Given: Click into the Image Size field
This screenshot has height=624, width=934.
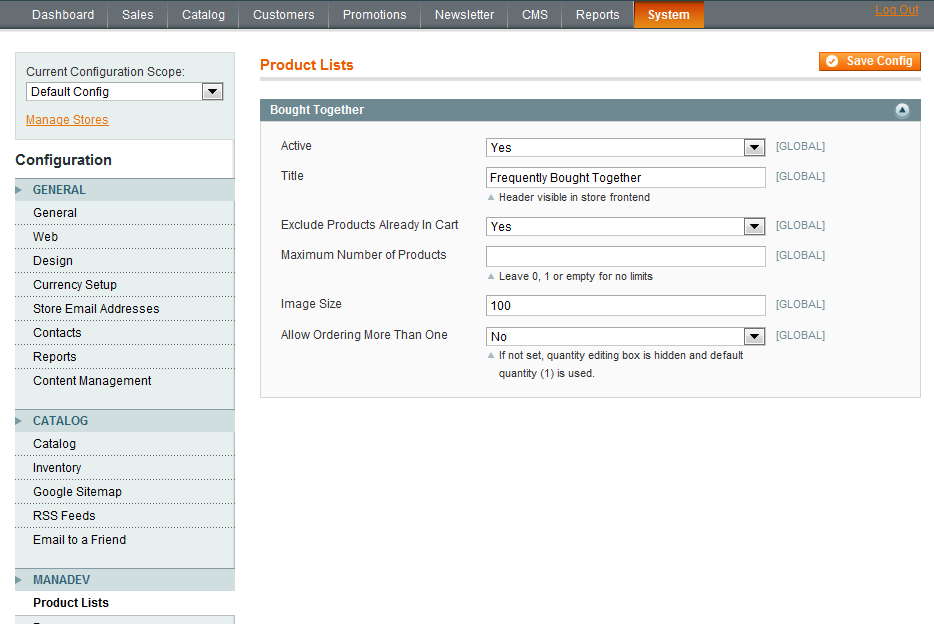Looking at the screenshot, I should coord(625,305).
